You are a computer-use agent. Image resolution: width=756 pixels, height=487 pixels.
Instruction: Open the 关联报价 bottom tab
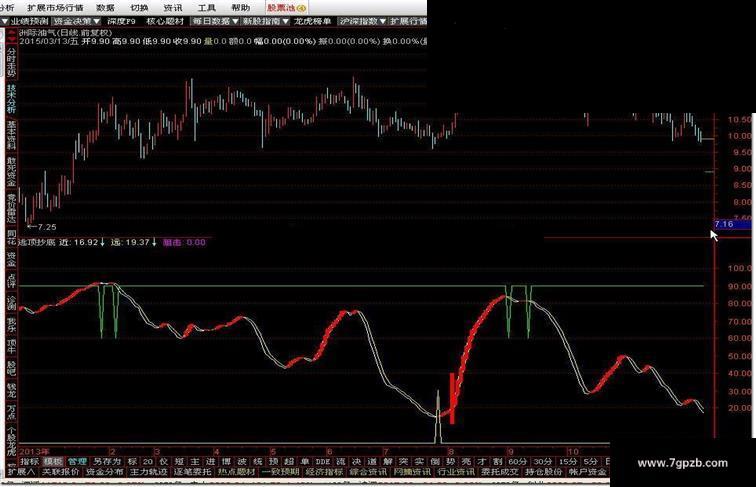tap(60, 472)
